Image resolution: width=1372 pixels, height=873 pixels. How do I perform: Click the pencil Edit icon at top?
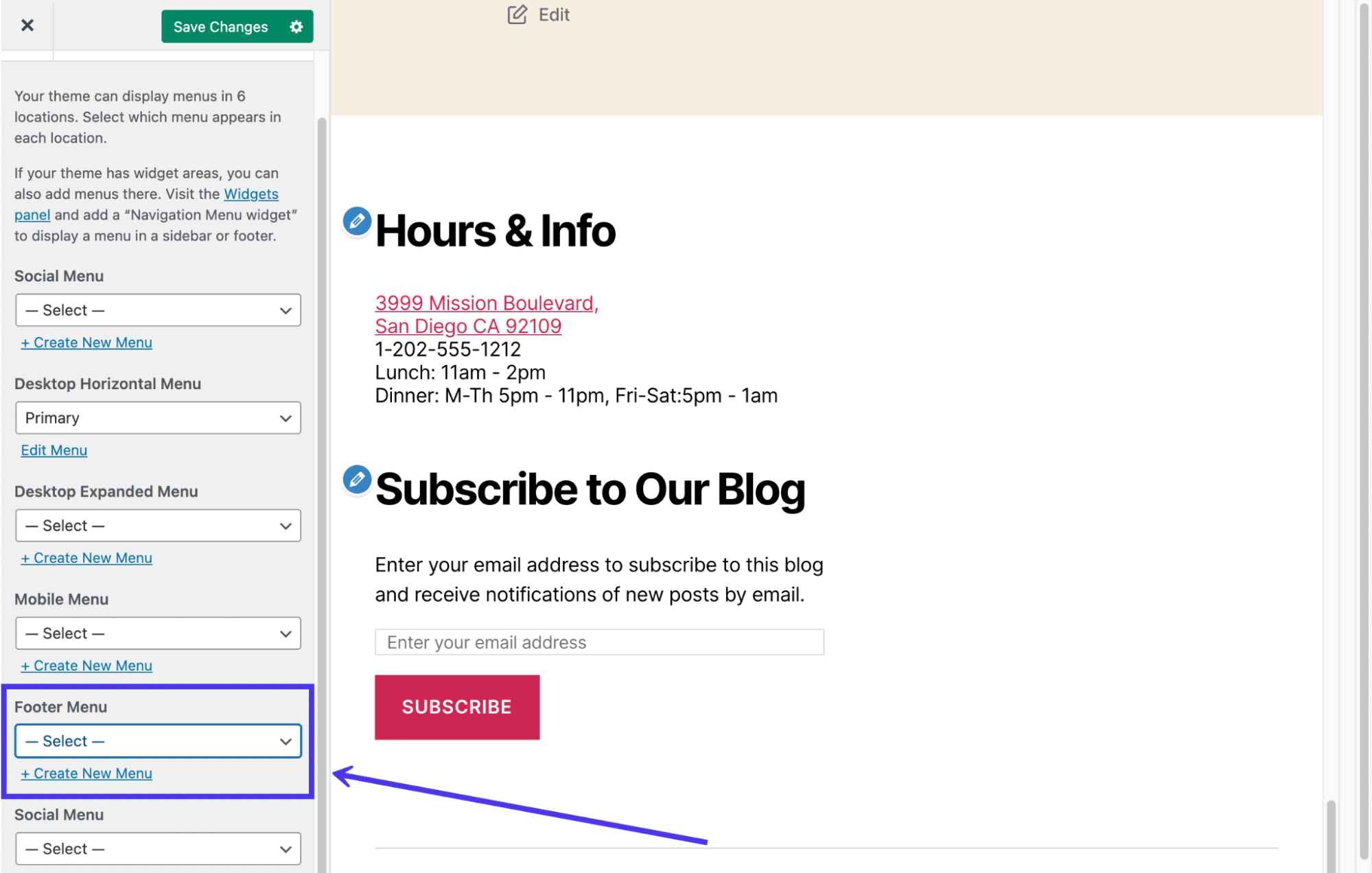516,14
